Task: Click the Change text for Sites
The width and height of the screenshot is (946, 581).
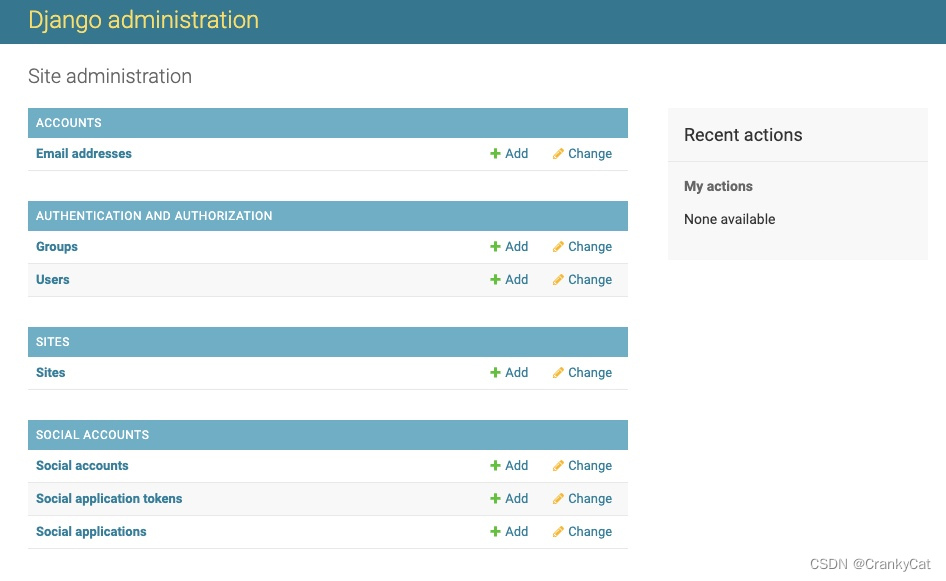Action: [590, 373]
